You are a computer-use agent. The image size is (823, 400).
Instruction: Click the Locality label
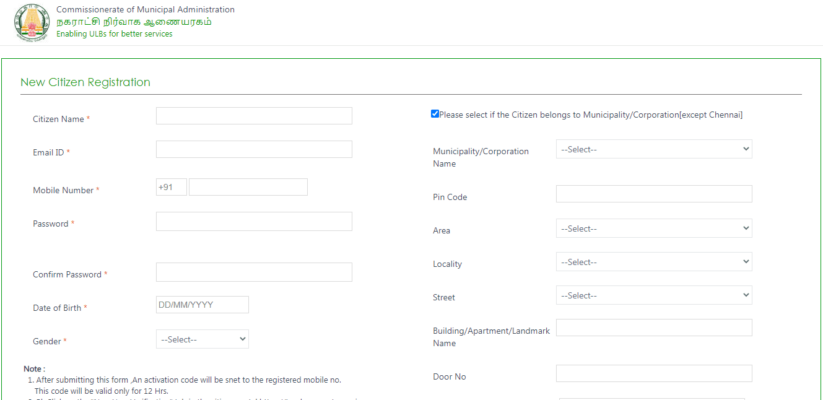447,264
